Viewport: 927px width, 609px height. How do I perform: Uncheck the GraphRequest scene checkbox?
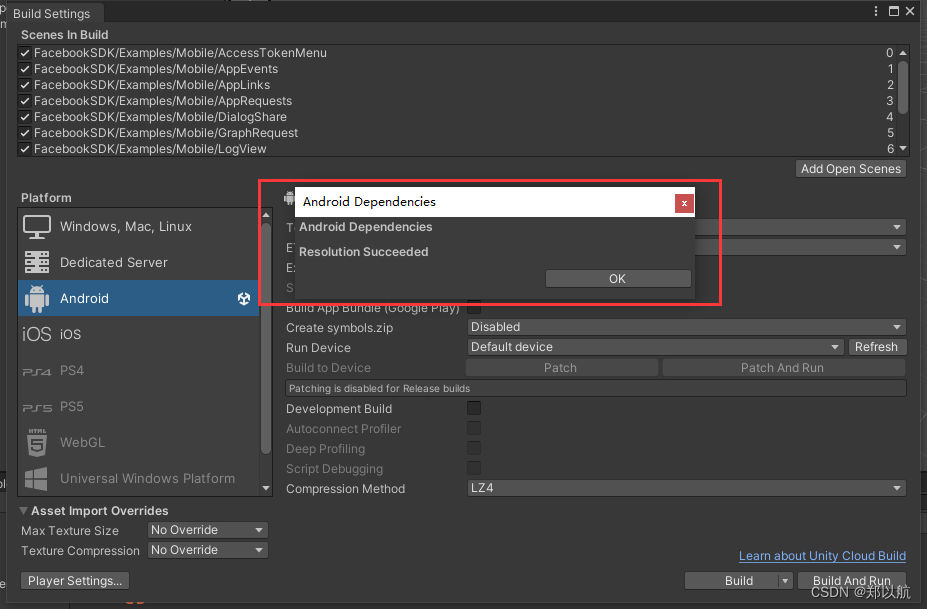click(x=25, y=133)
